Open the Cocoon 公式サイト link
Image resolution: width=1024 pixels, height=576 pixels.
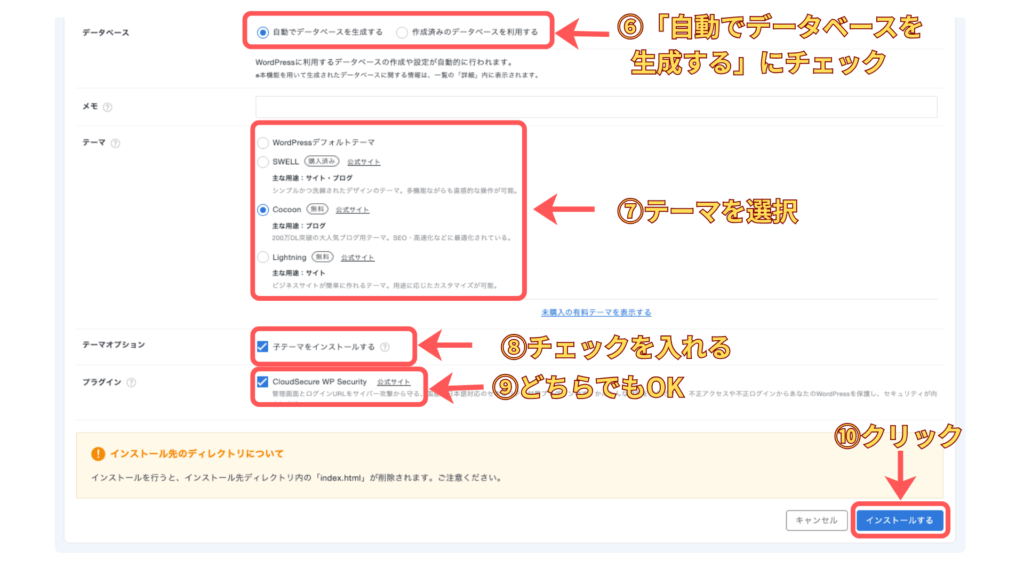click(352, 210)
